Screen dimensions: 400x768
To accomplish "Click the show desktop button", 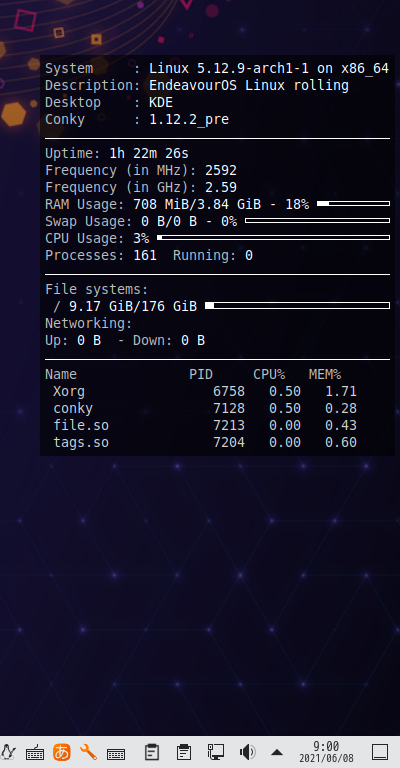I will [x=380, y=752].
